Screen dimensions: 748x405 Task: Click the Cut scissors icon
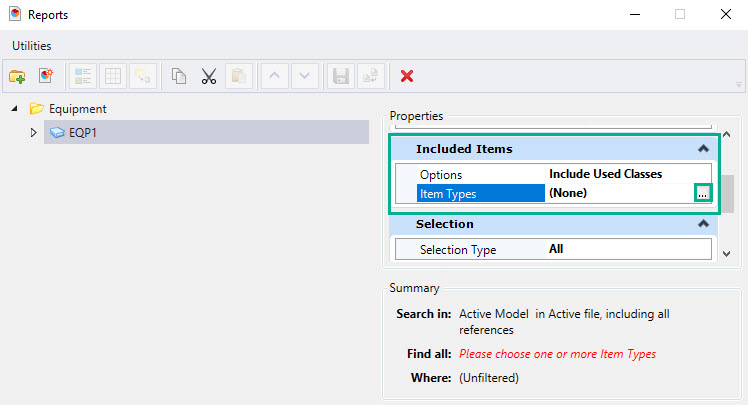(x=208, y=76)
